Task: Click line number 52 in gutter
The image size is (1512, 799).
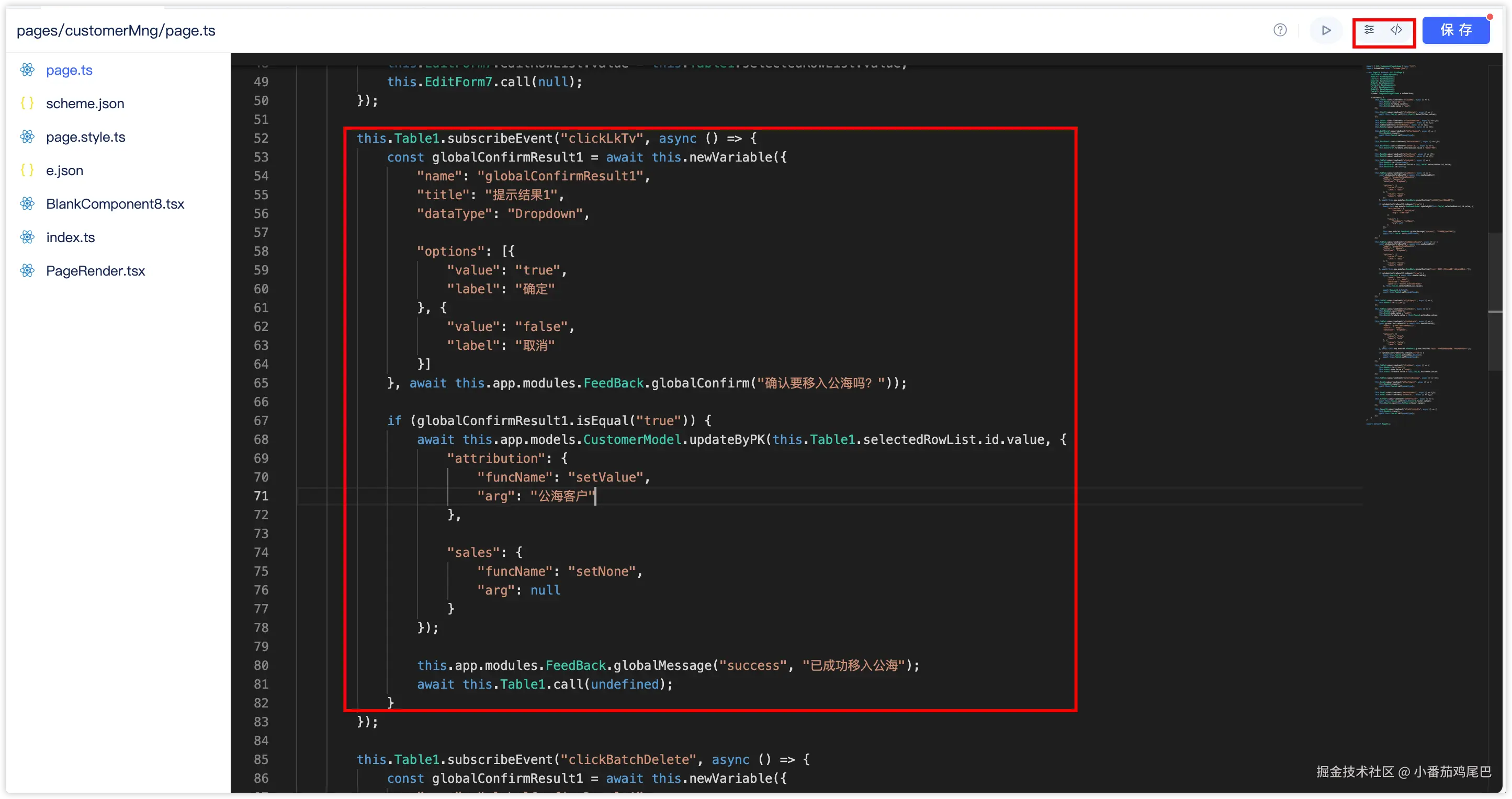Action: pos(261,139)
